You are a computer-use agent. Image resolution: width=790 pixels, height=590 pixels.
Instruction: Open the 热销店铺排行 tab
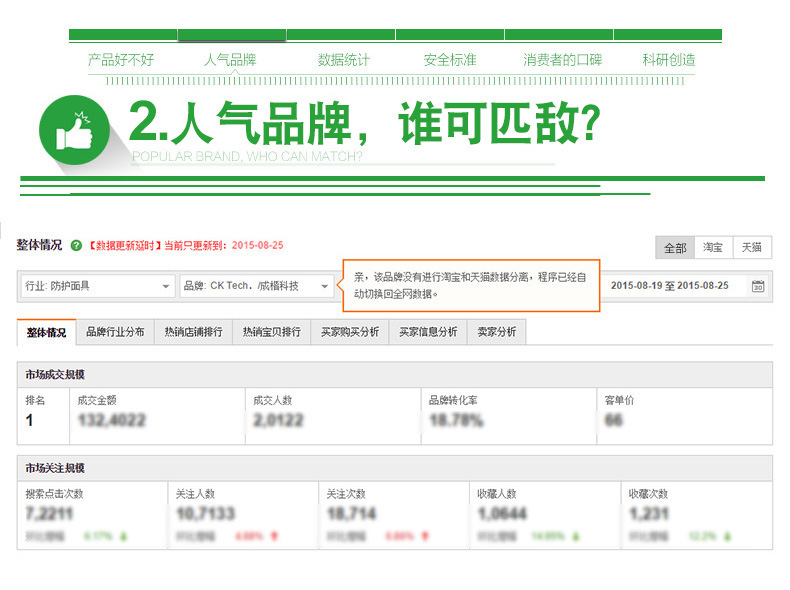[x=193, y=332]
